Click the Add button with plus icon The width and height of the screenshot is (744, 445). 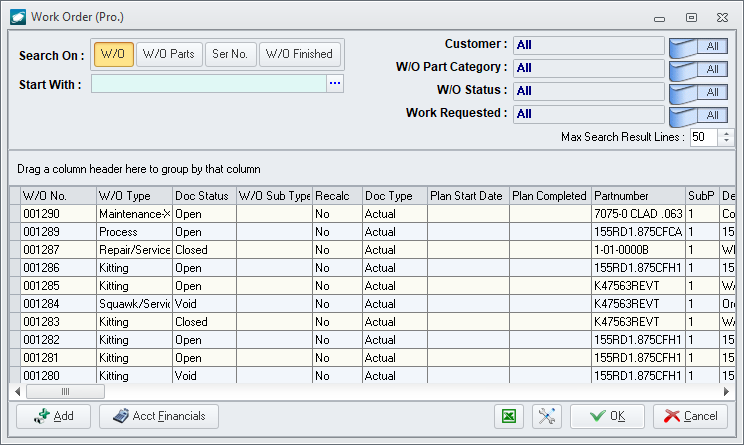click(x=53, y=416)
